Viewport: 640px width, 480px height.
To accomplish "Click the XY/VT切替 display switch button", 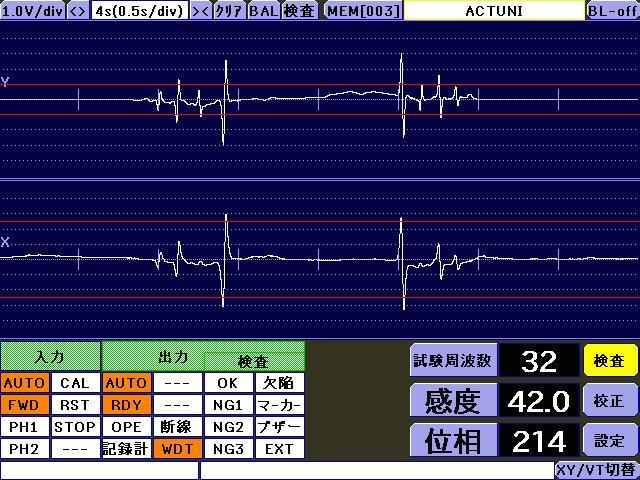I will click(596, 470).
